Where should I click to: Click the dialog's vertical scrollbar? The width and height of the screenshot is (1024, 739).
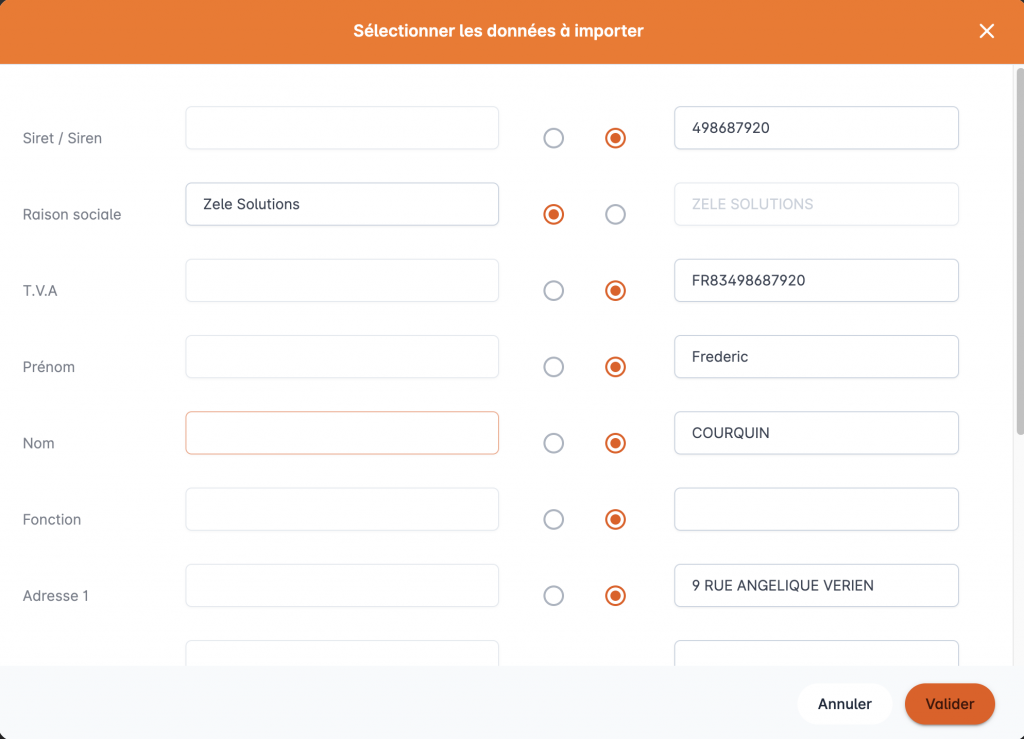[1019, 250]
